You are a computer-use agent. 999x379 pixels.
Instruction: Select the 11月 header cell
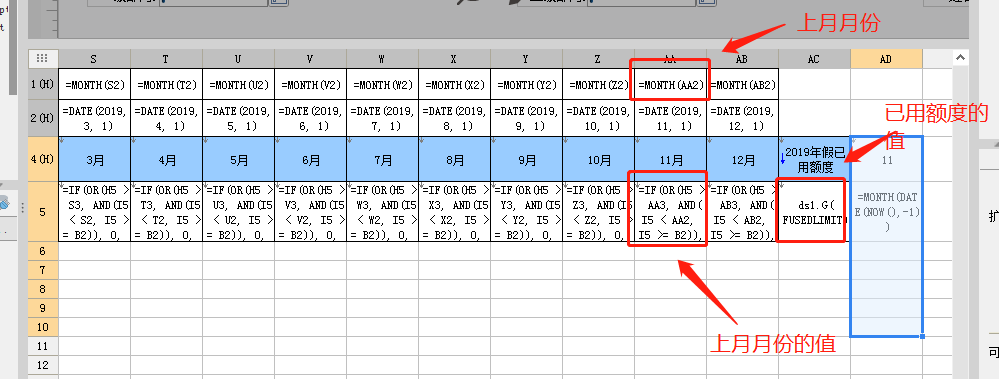(670, 159)
